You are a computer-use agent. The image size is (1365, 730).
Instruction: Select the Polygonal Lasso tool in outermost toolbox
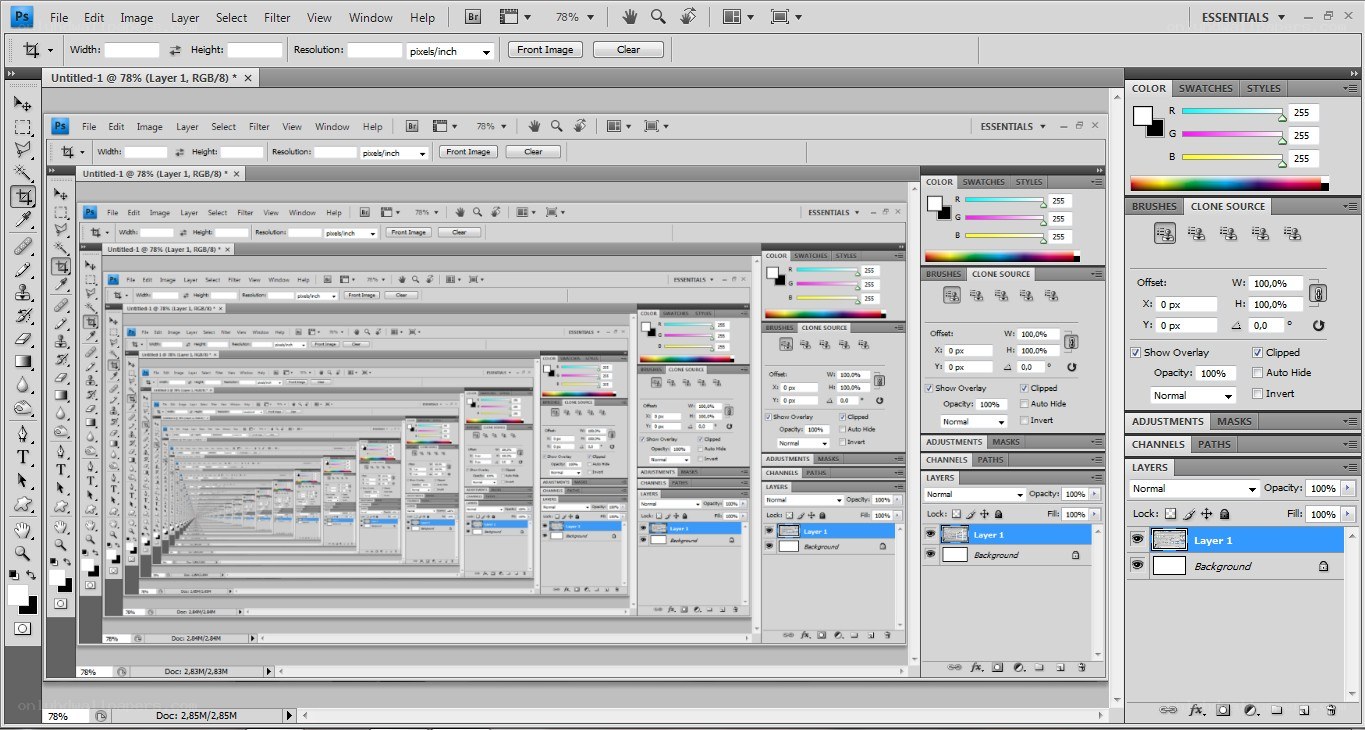point(22,150)
